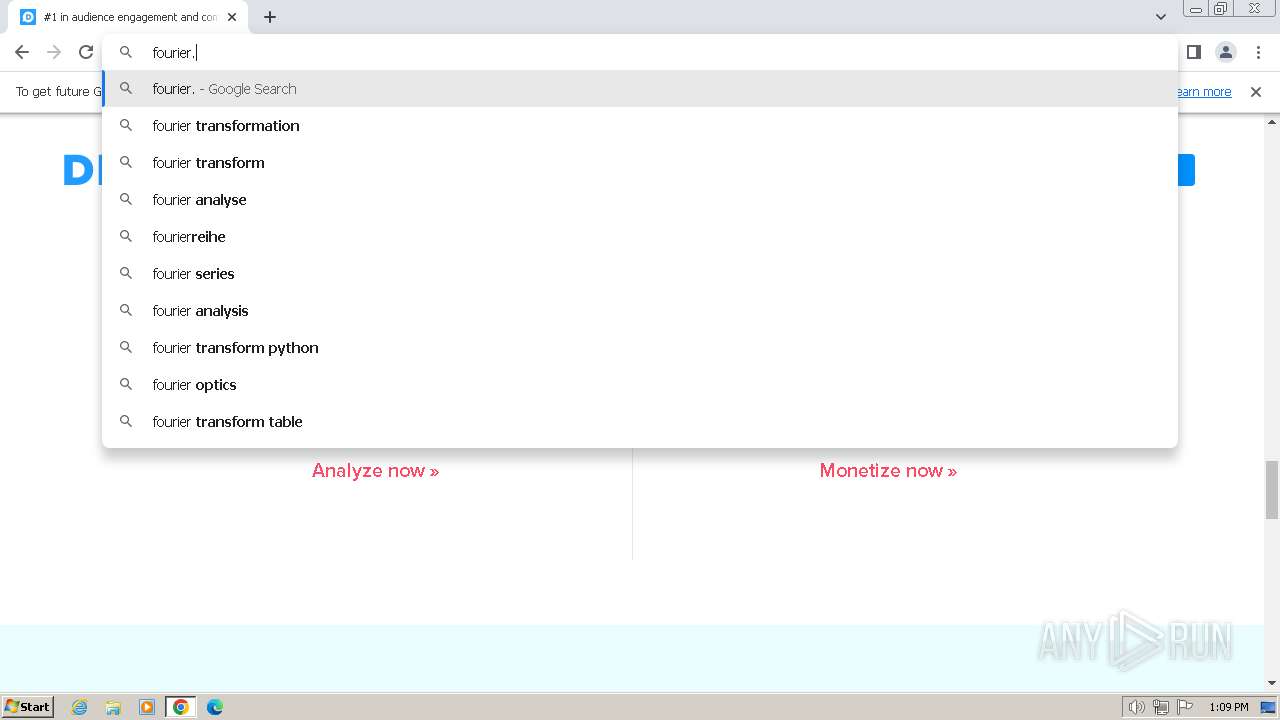Image resolution: width=1280 pixels, height=720 pixels.
Task: Select the 'fourier analyse' suggestion
Action: tap(640, 200)
